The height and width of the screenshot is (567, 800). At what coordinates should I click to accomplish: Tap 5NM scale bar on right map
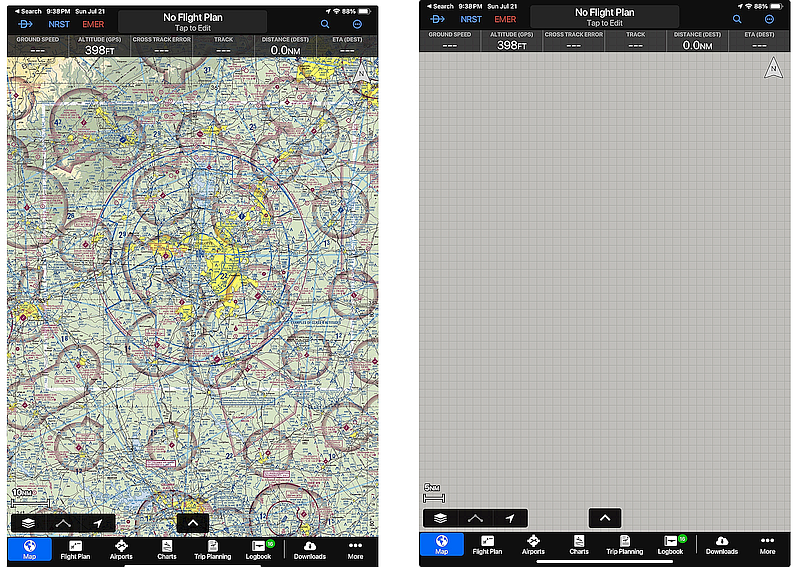(434, 493)
